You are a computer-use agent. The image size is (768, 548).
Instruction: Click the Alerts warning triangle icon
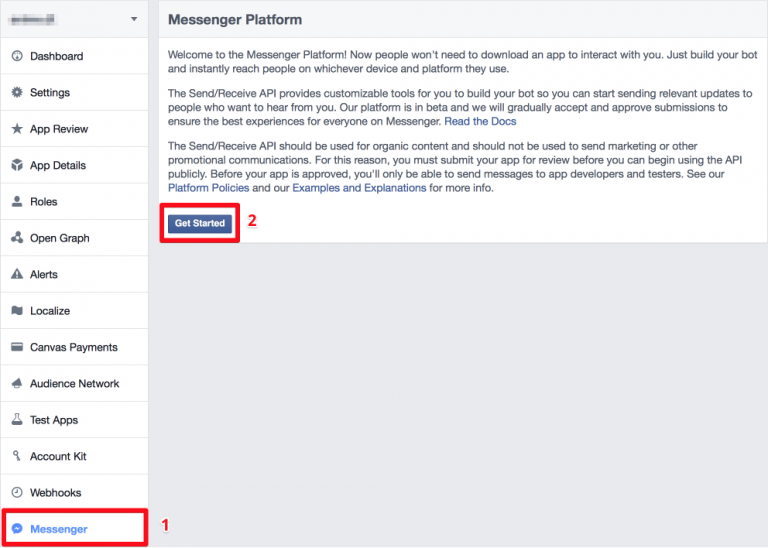click(x=17, y=275)
